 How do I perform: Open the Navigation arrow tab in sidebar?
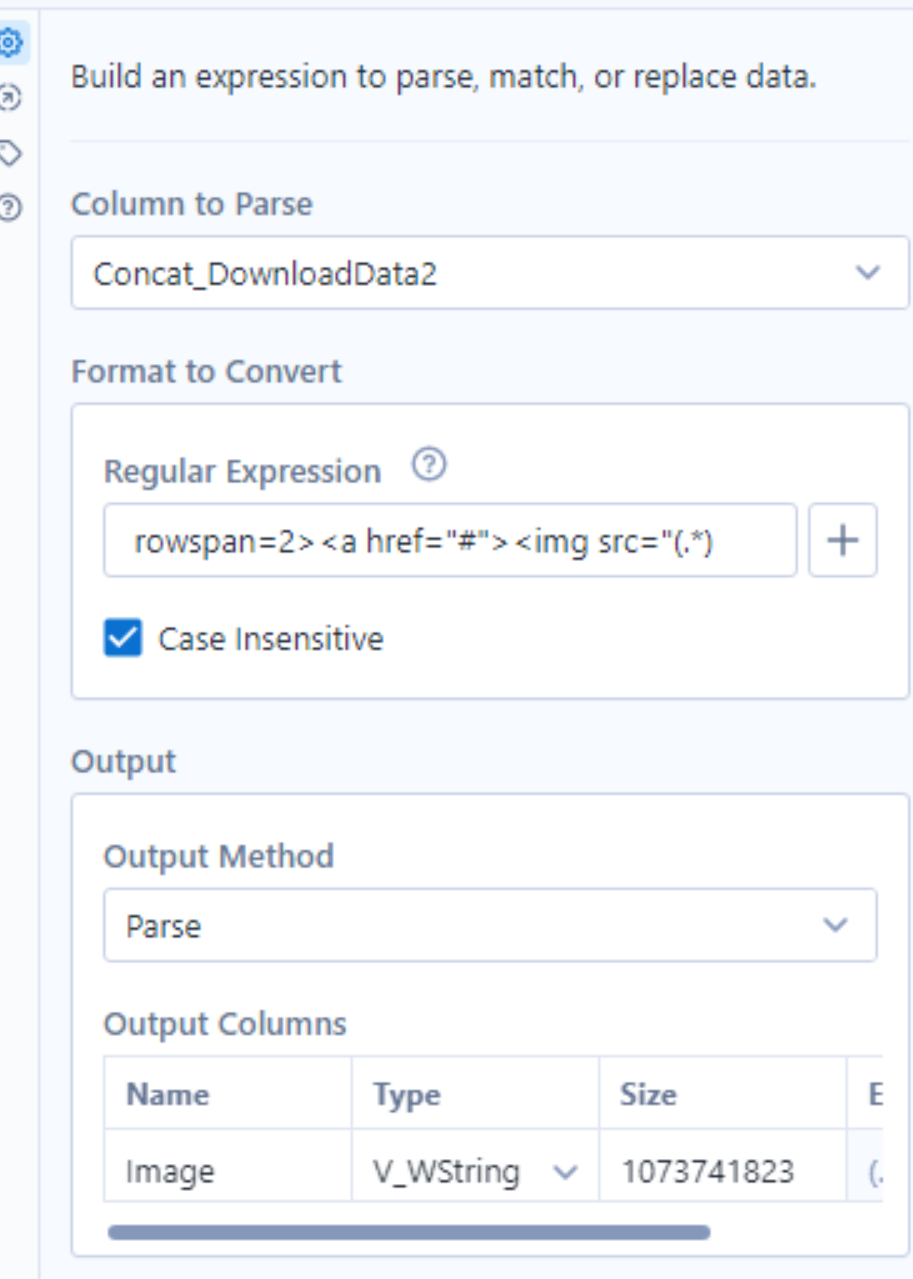[11, 98]
